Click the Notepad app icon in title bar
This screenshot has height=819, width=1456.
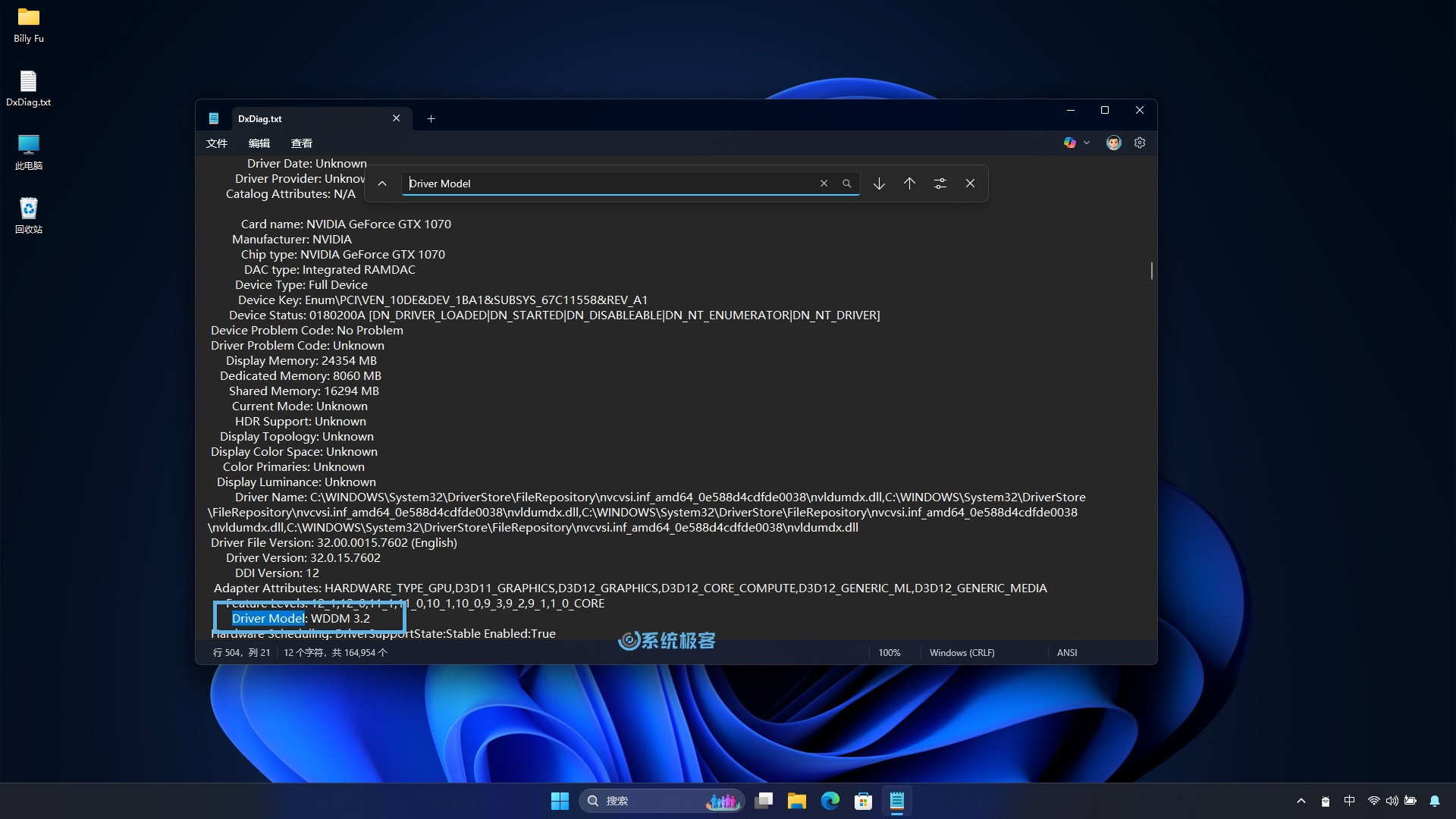214,118
